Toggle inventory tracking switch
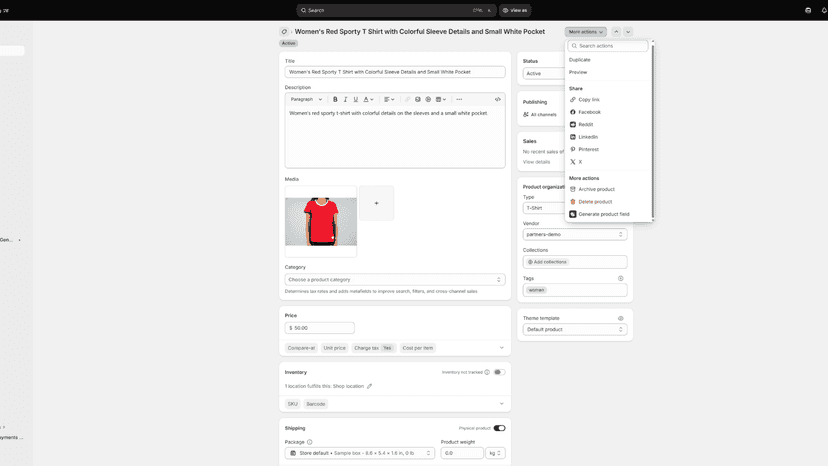The height and width of the screenshot is (466, 828). point(499,372)
